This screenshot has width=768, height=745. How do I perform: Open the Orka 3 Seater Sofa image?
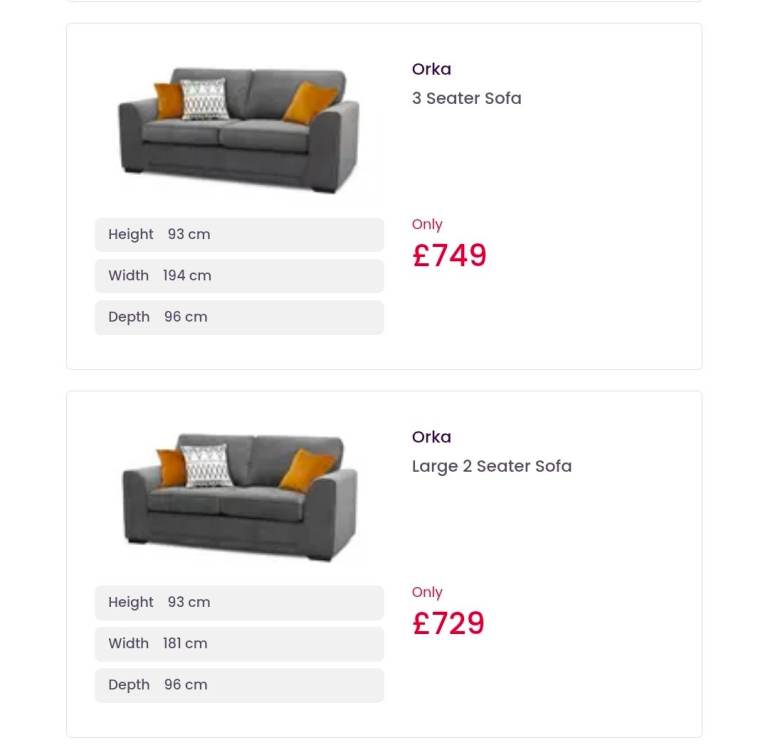click(x=239, y=125)
